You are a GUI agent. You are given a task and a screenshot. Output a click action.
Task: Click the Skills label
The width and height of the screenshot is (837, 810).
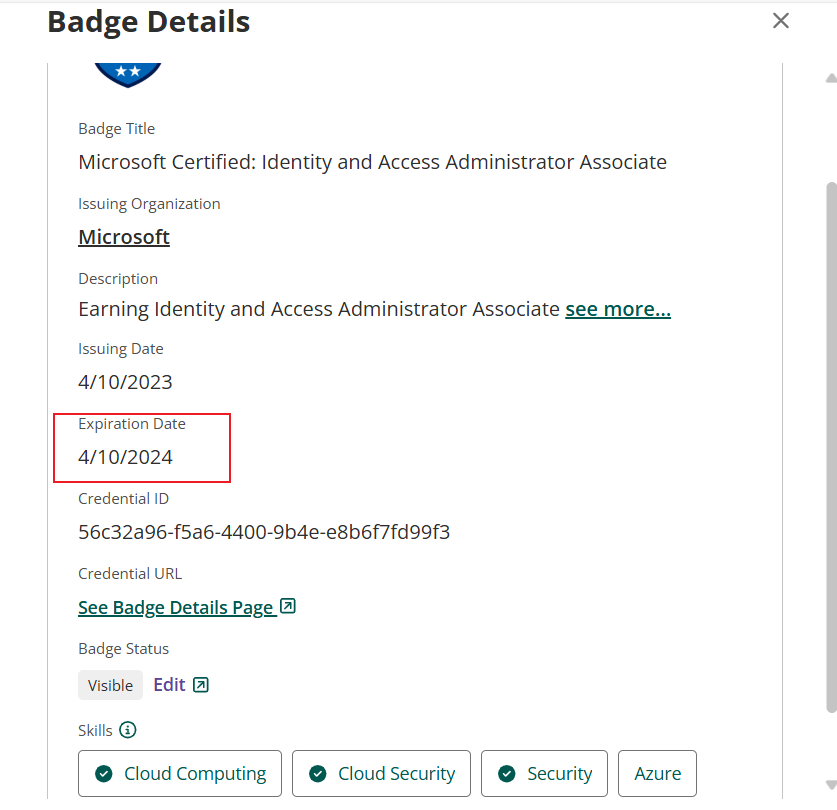[x=96, y=730]
